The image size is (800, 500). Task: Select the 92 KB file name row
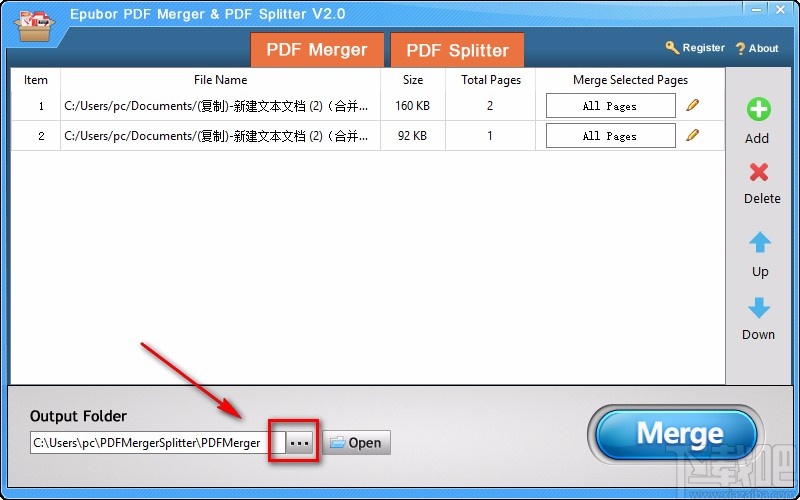click(x=220, y=136)
